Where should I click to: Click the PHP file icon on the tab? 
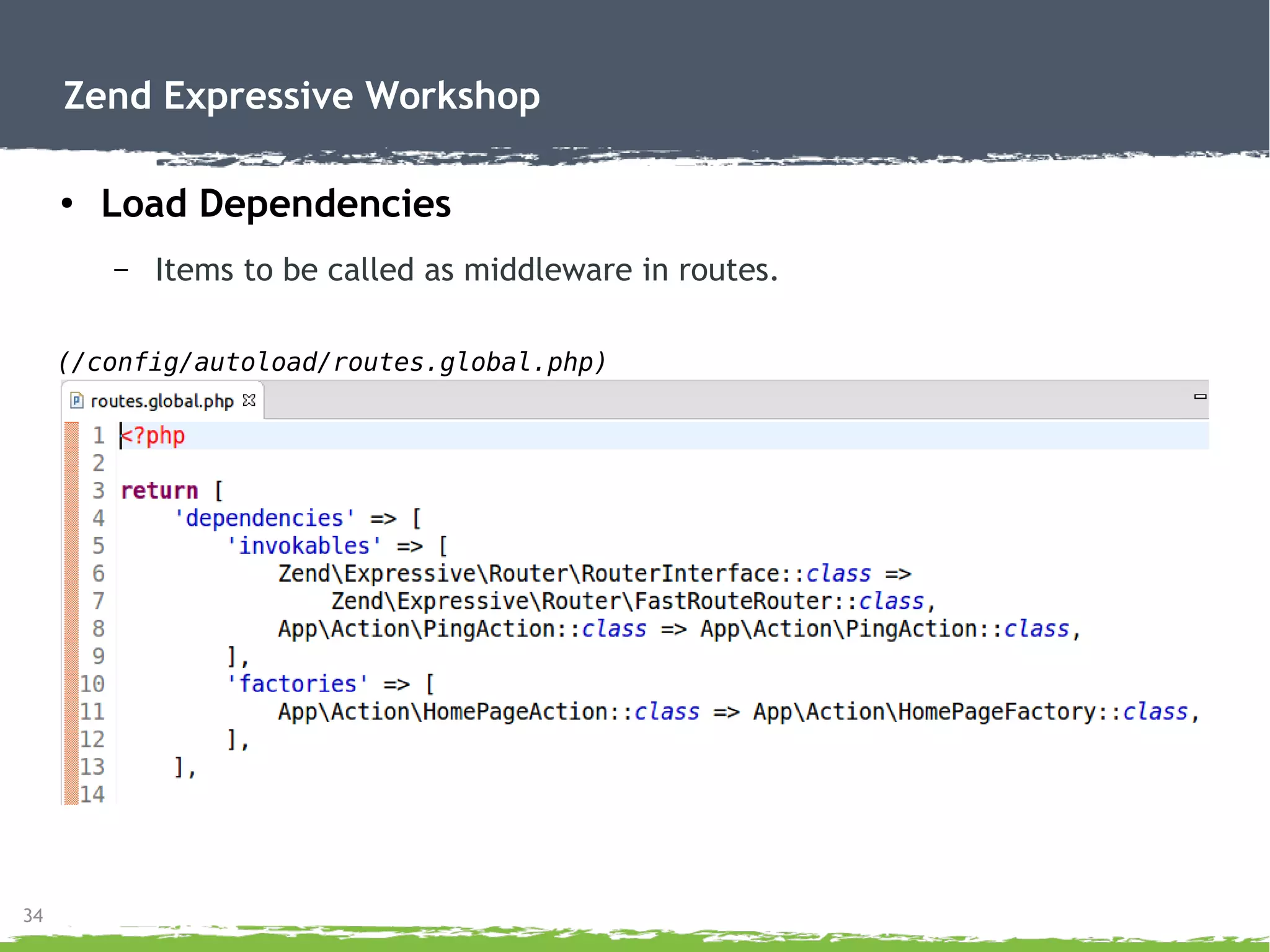click(x=77, y=401)
